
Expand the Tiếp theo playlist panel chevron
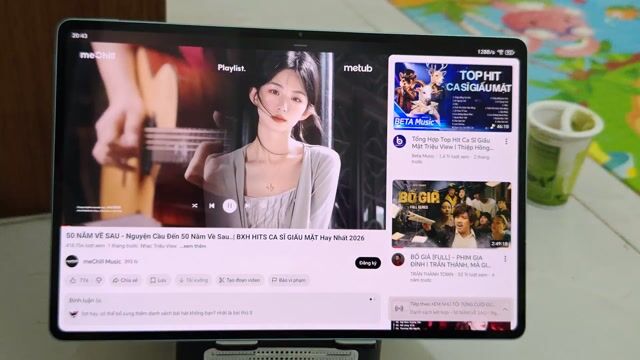click(505, 309)
